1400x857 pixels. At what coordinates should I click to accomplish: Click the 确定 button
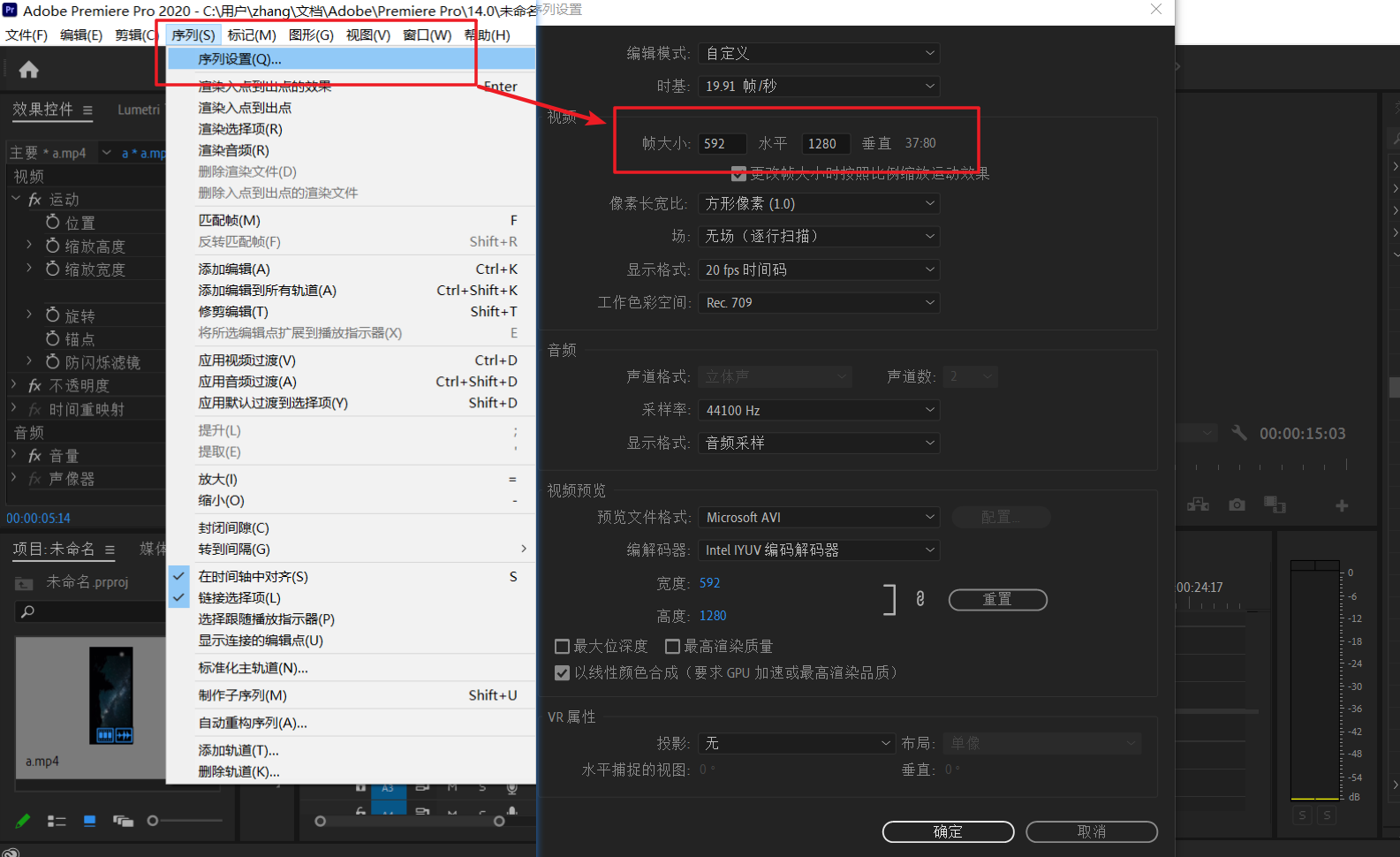point(948,831)
